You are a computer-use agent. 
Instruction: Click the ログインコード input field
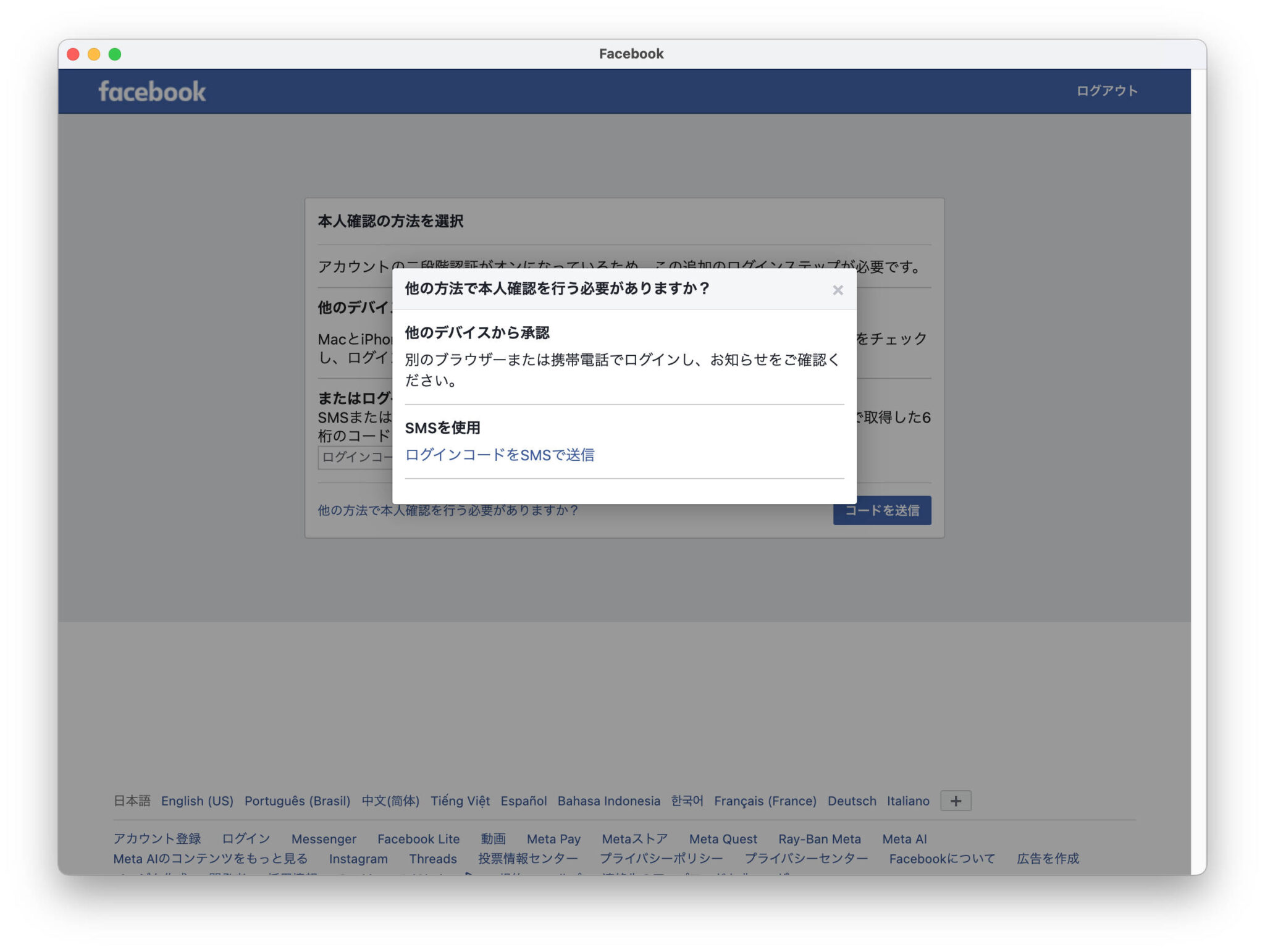[x=355, y=457]
